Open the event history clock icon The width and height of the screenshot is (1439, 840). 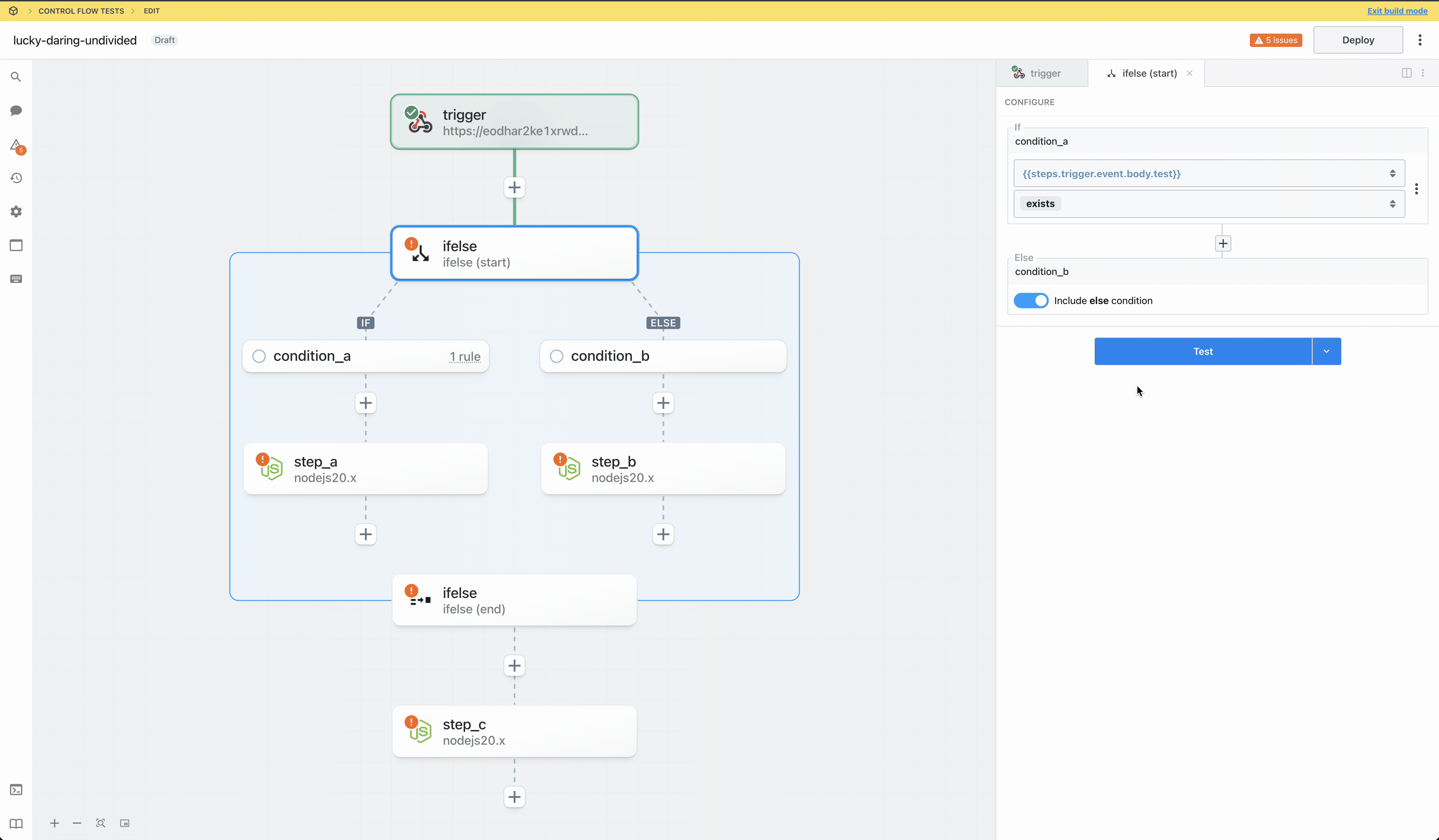(x=16, y=178)
